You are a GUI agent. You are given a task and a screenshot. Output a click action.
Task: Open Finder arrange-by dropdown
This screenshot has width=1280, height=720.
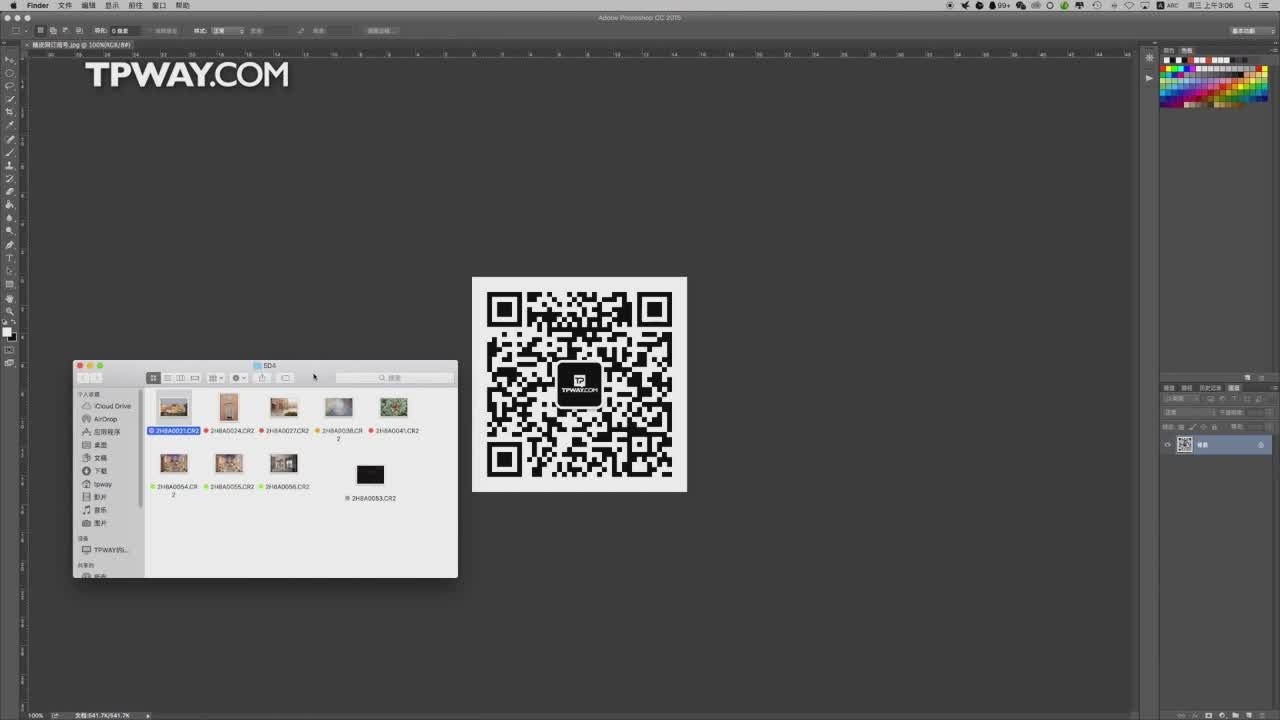pyautogui.click(x=216, y=378)
